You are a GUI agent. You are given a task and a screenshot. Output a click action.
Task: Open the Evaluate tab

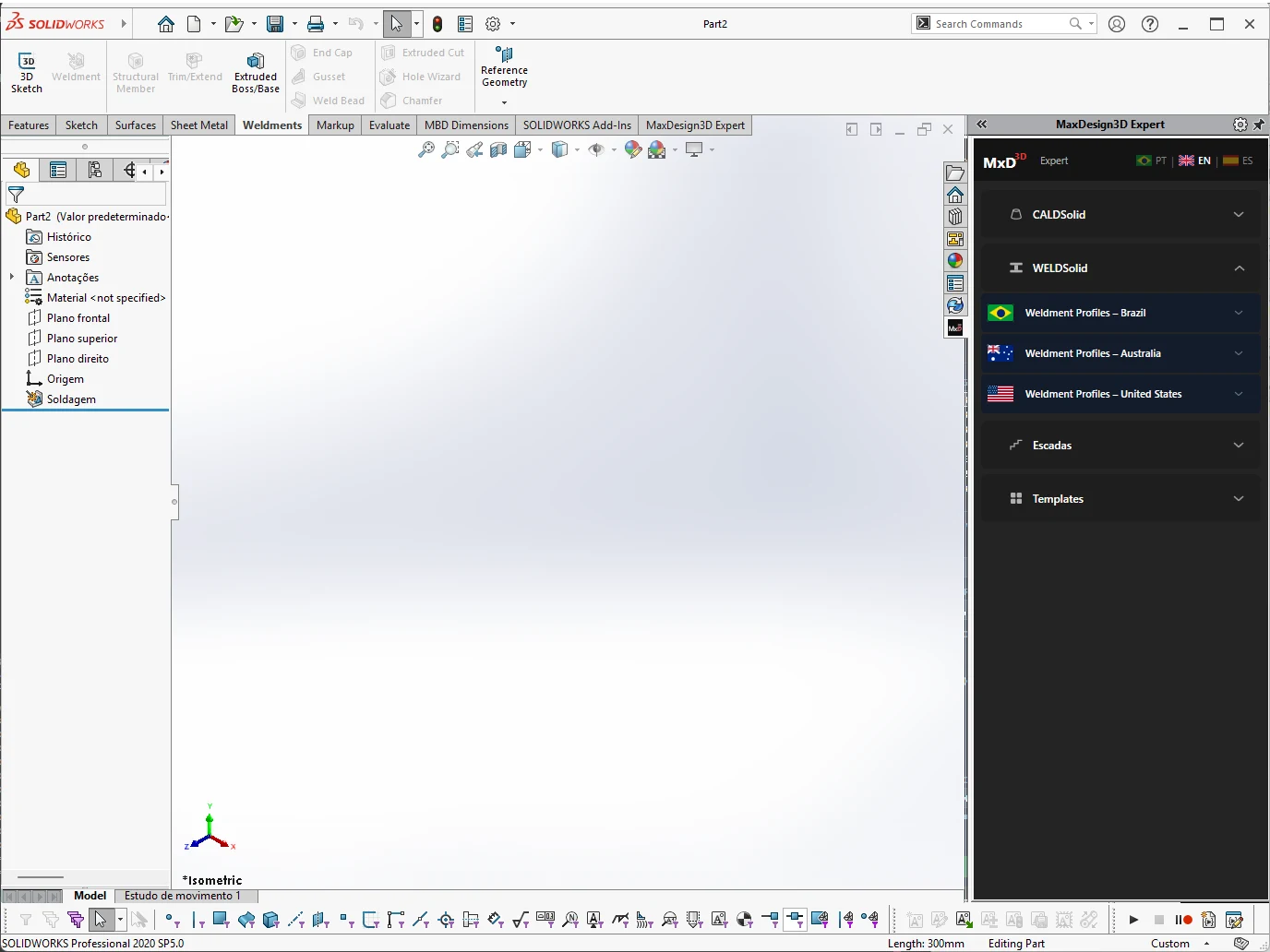pyautogui.click(x=389, y=125)
